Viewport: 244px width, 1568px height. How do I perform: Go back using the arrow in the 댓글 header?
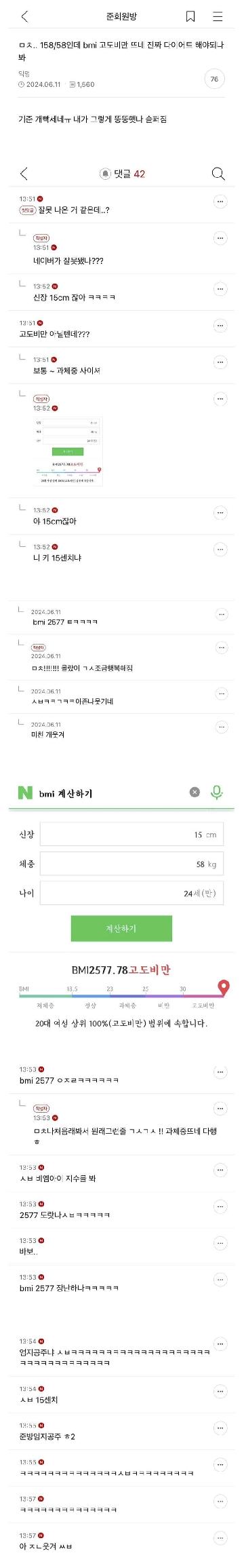point(24,174)
